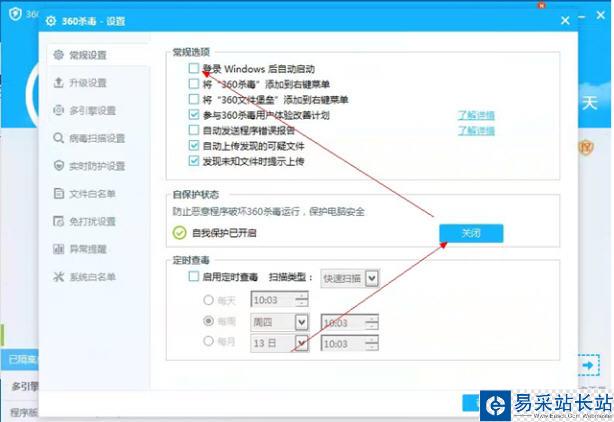Check 将360杀毒添加到右键菜单

[194, 83]
